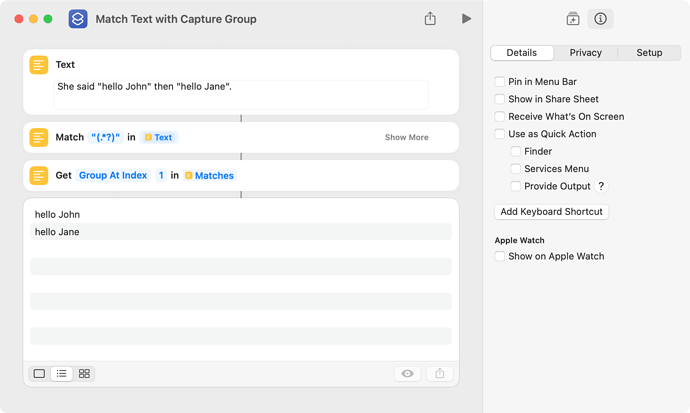The image size is (690, 413).
Task: Minimize the window with the yellow button
Action: [33, 19]
